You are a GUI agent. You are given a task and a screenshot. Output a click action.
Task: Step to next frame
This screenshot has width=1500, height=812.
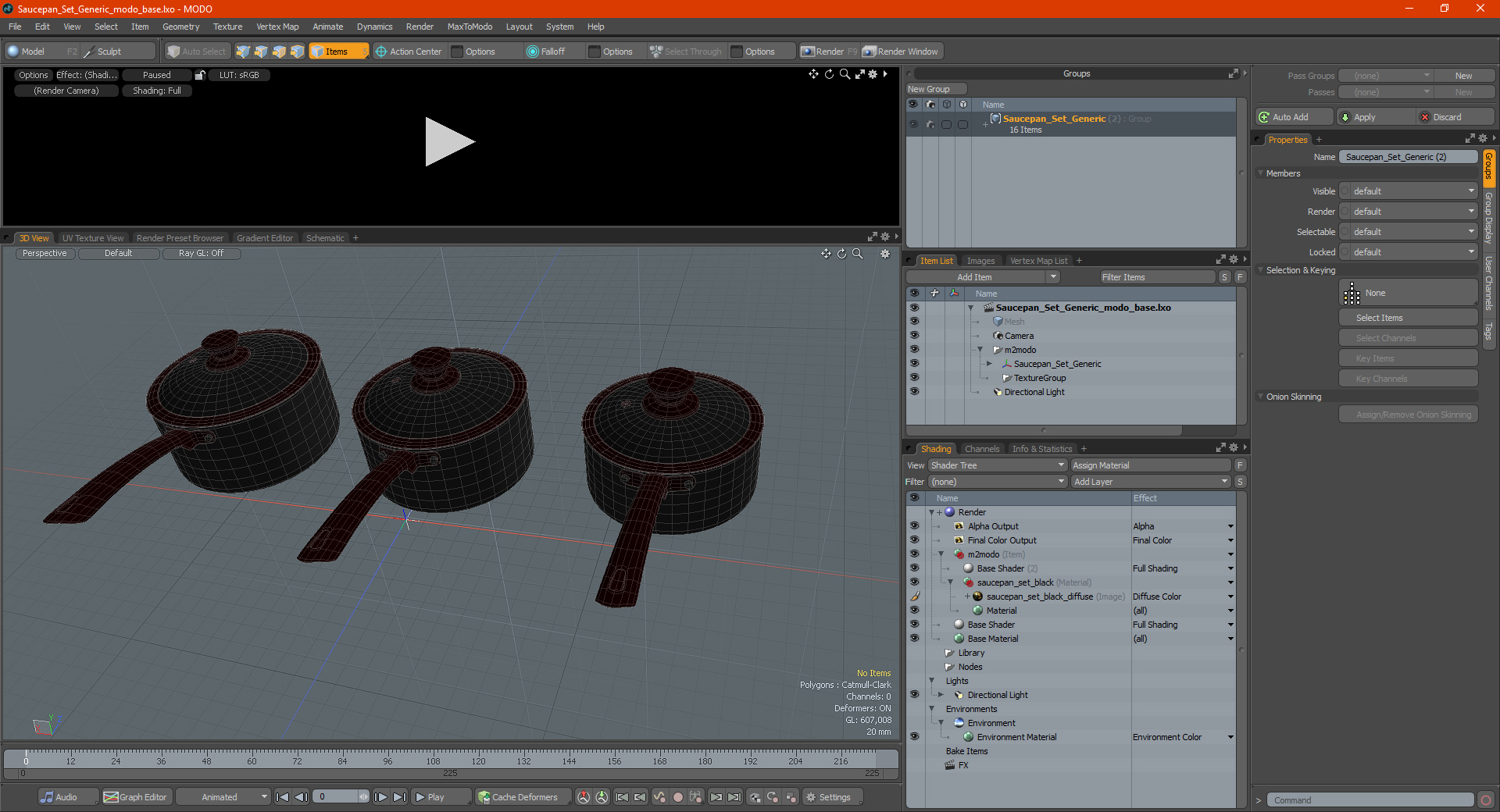pos(380,797)
